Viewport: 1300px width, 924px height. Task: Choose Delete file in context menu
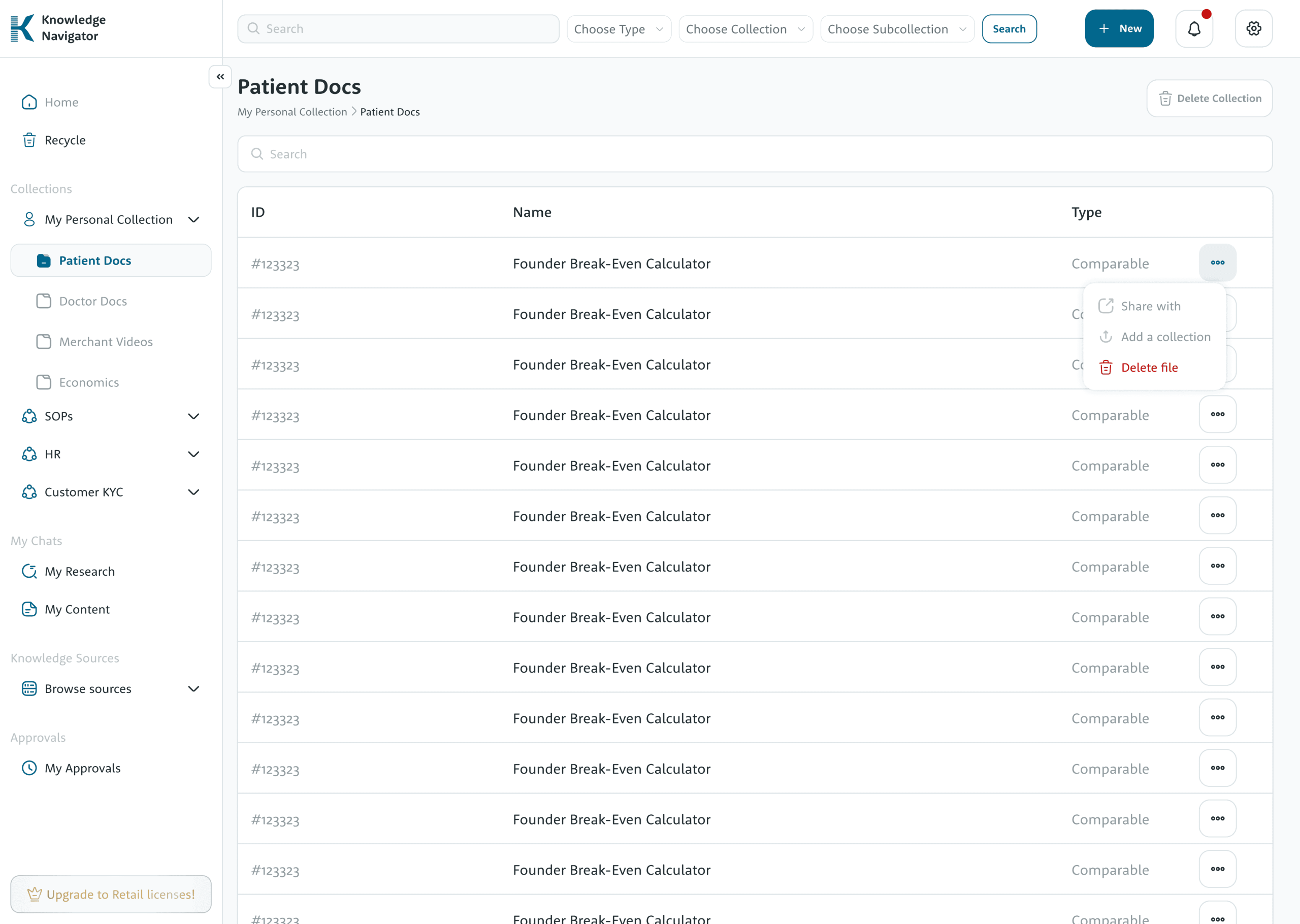1149,368
